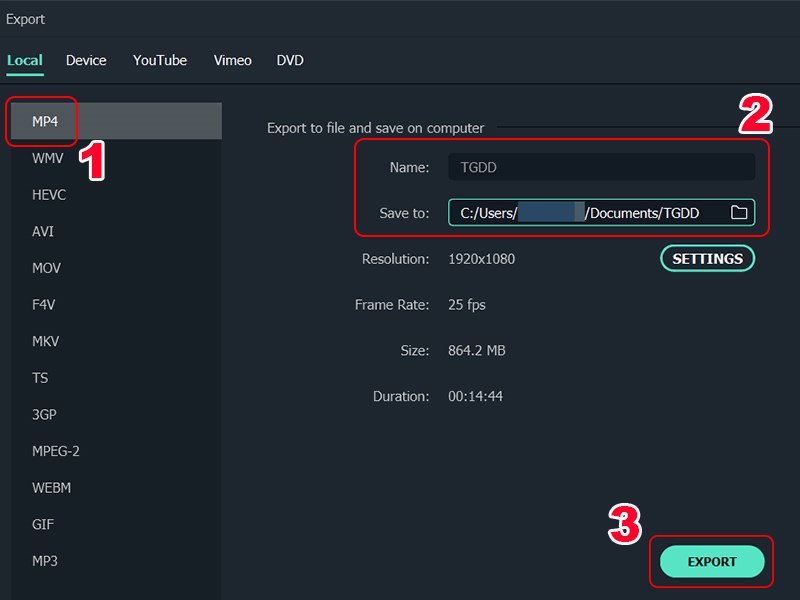
Task: Open the YouTube export tab
Action: click(160, 60)
